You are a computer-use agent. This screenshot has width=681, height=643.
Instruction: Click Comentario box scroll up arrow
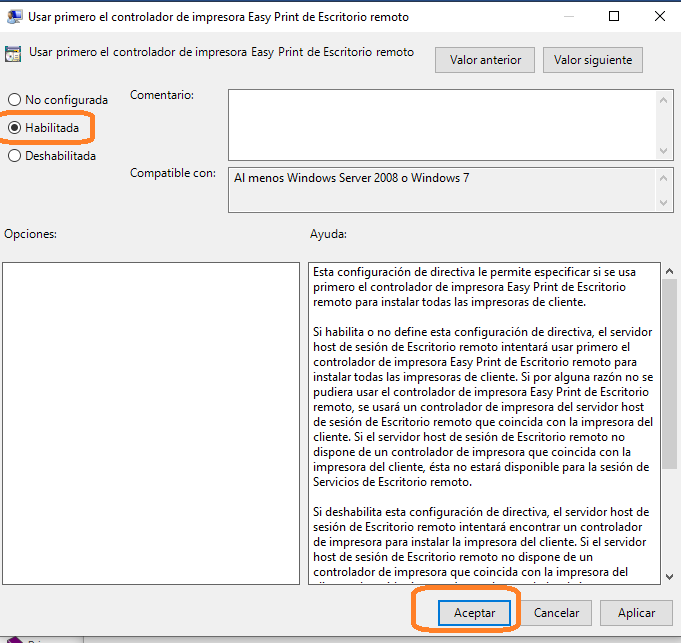point(663,100)
